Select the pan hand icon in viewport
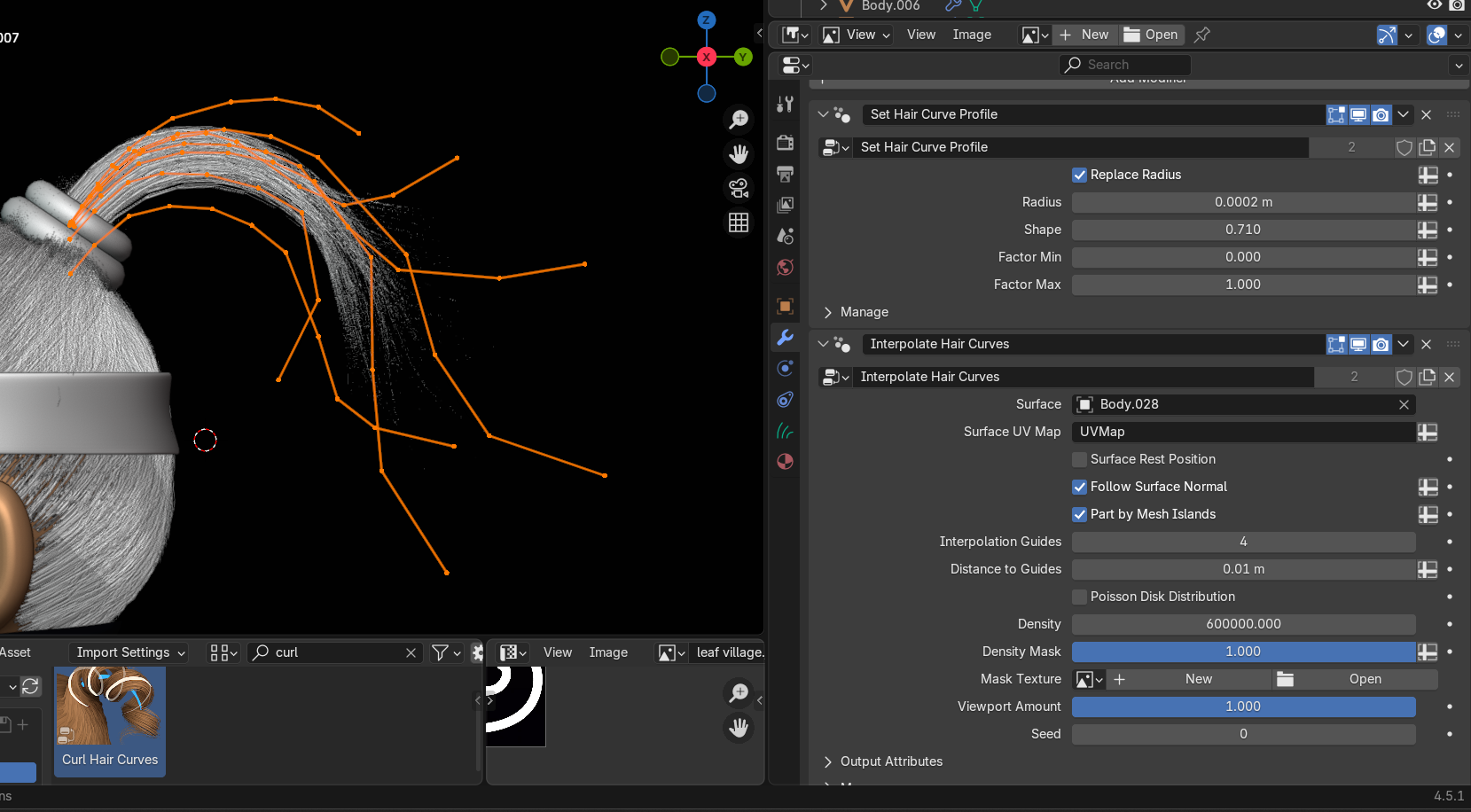1471x812 pixels. point(739,153)
